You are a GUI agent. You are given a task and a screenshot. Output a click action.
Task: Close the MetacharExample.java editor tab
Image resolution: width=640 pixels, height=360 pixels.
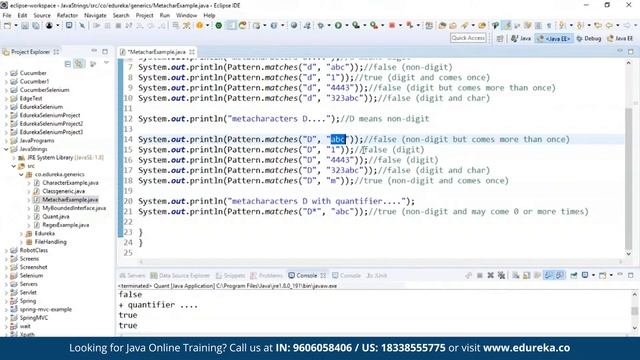[192, 52]
